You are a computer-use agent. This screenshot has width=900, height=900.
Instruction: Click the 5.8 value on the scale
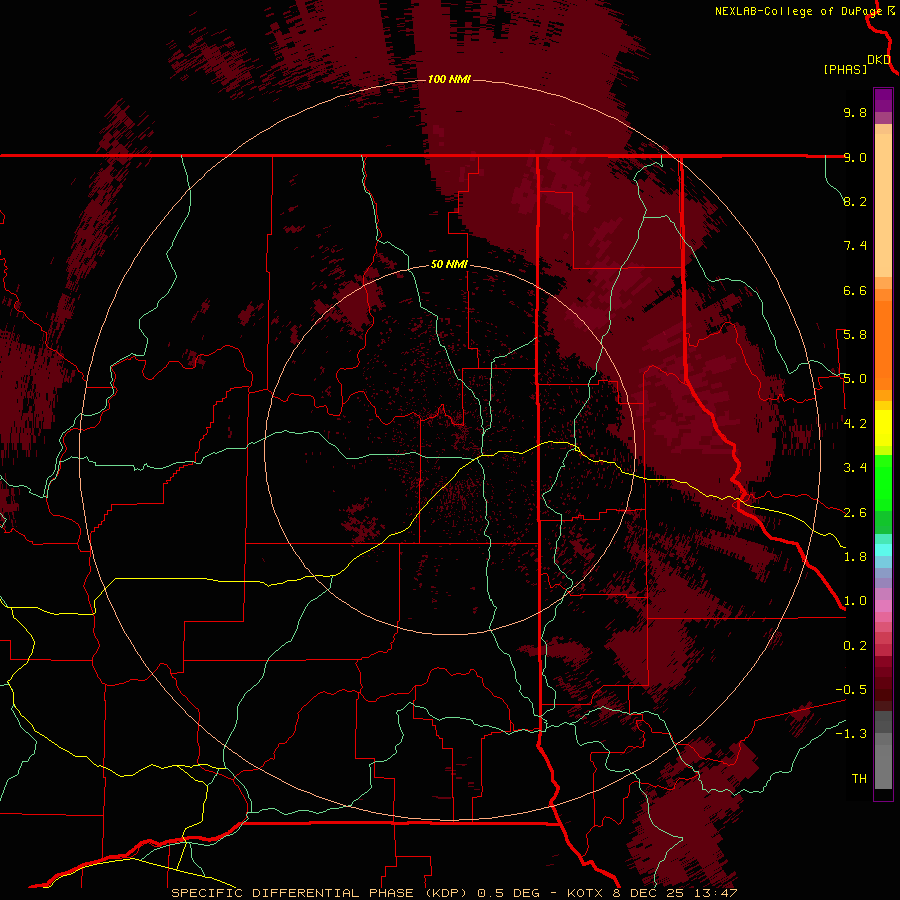855,335
